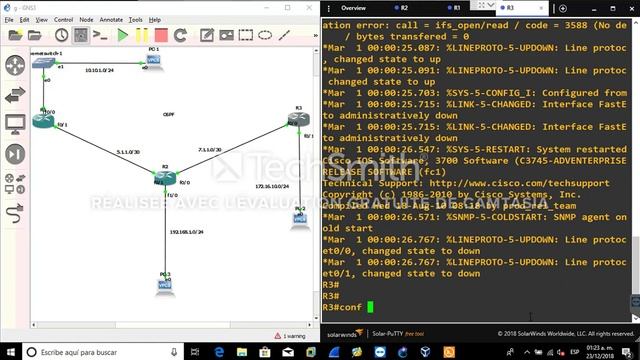This screenshot has width=640, height=360.
Task: Switch to the Overview tab in Solar-PuTTY
Action: click(x=353, y=8)
